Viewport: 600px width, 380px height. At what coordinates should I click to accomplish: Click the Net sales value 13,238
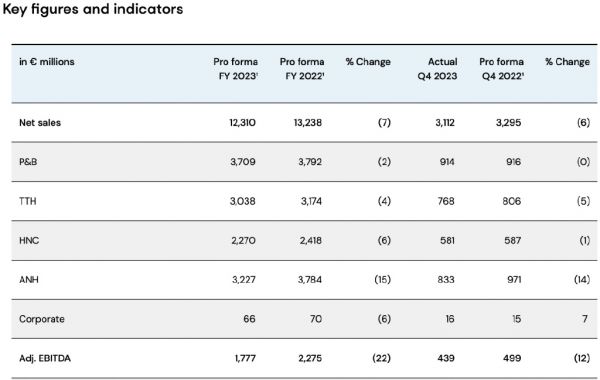click(x=308, y=123)
